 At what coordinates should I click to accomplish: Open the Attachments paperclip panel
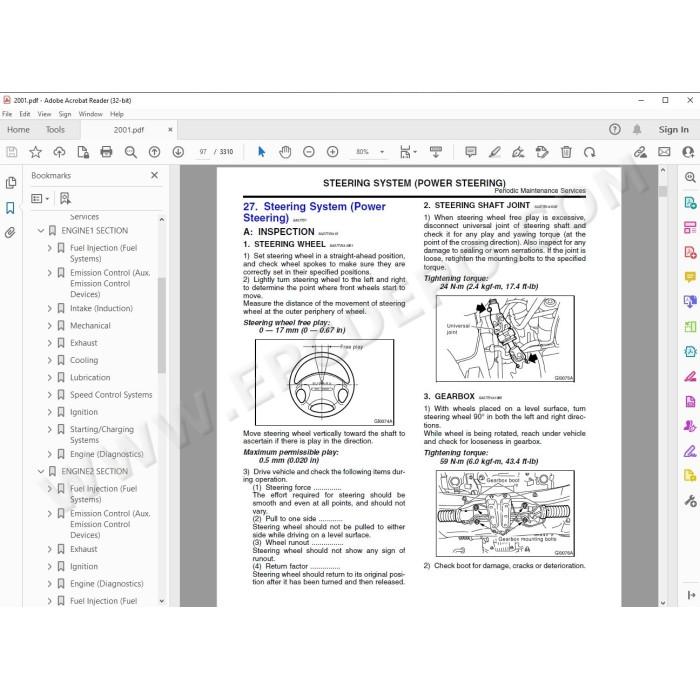10,233
